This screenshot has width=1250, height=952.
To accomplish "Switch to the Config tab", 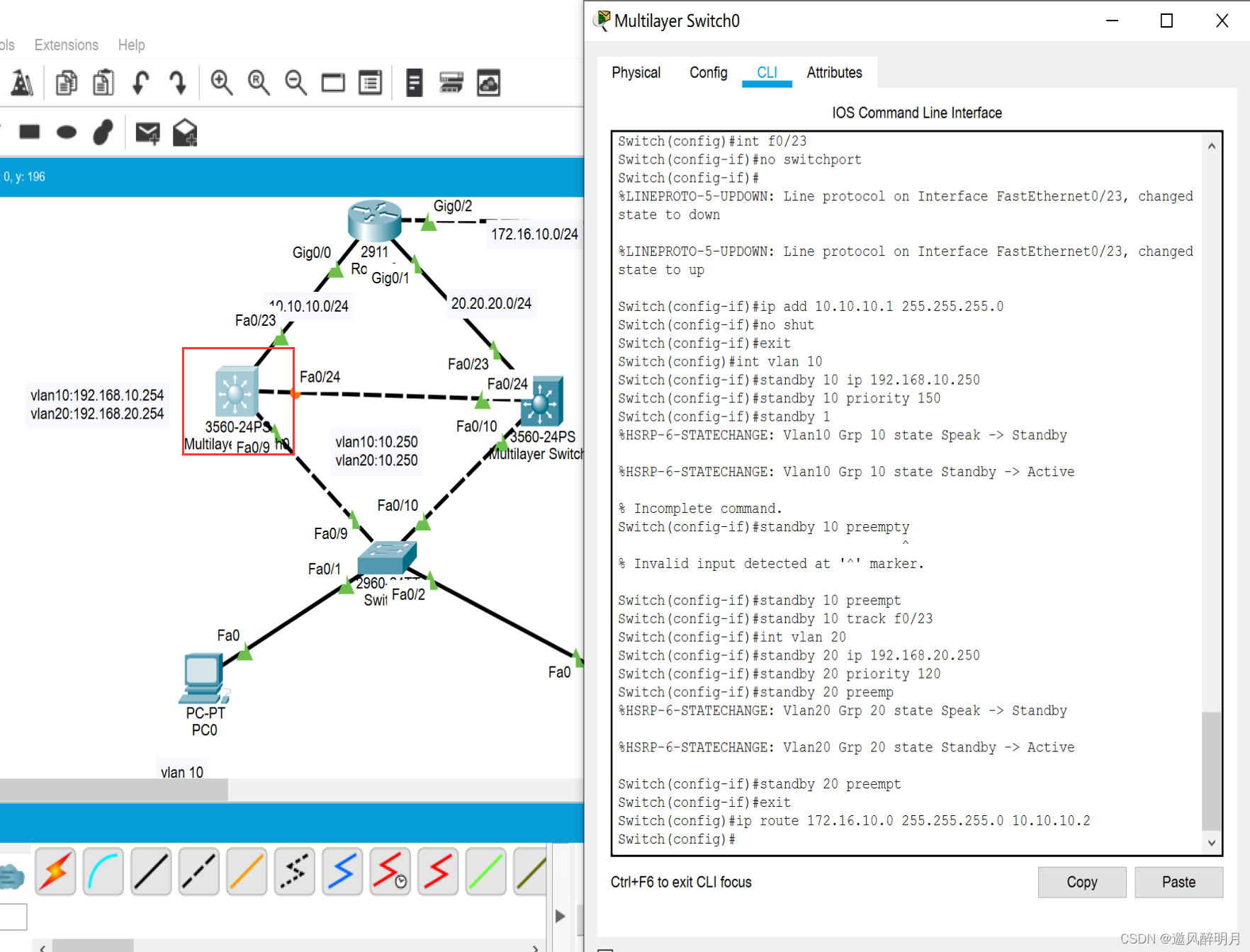I will tap(708, 73).
